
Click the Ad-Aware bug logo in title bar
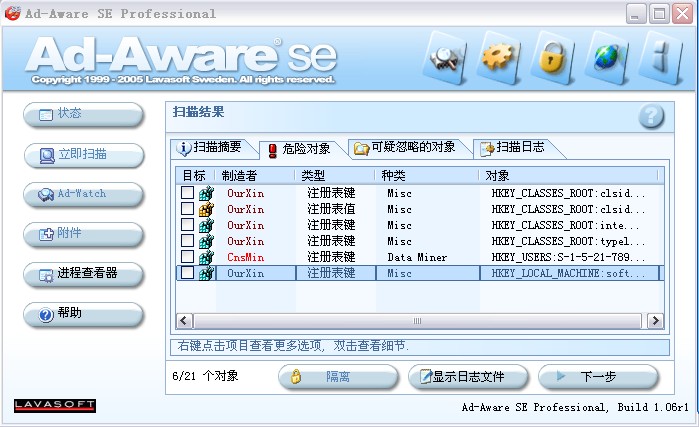tap(12, 13)
